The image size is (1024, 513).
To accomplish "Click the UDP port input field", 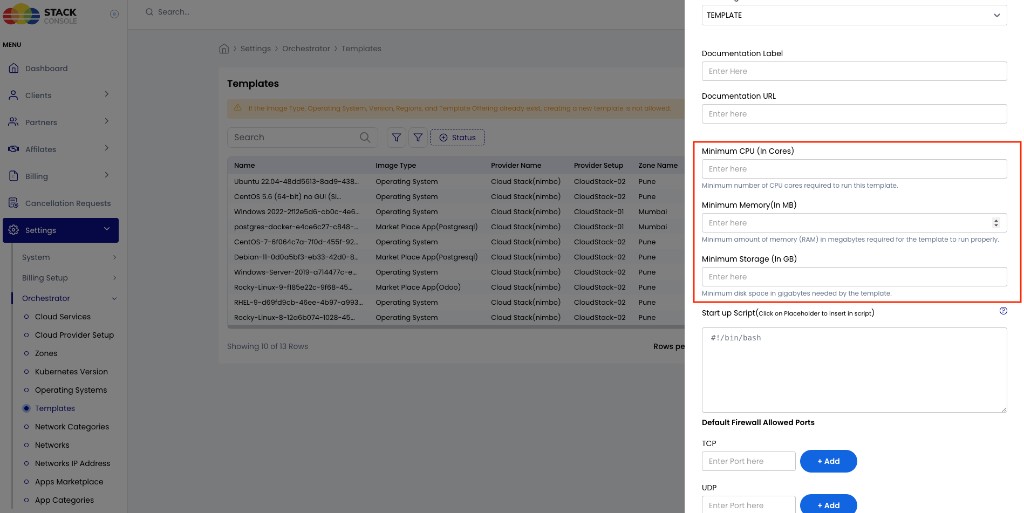I will click(x=748, y=505).
